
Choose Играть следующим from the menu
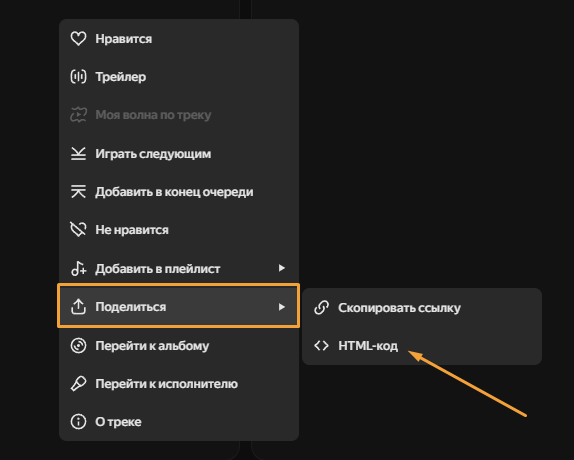click(179, 154)
